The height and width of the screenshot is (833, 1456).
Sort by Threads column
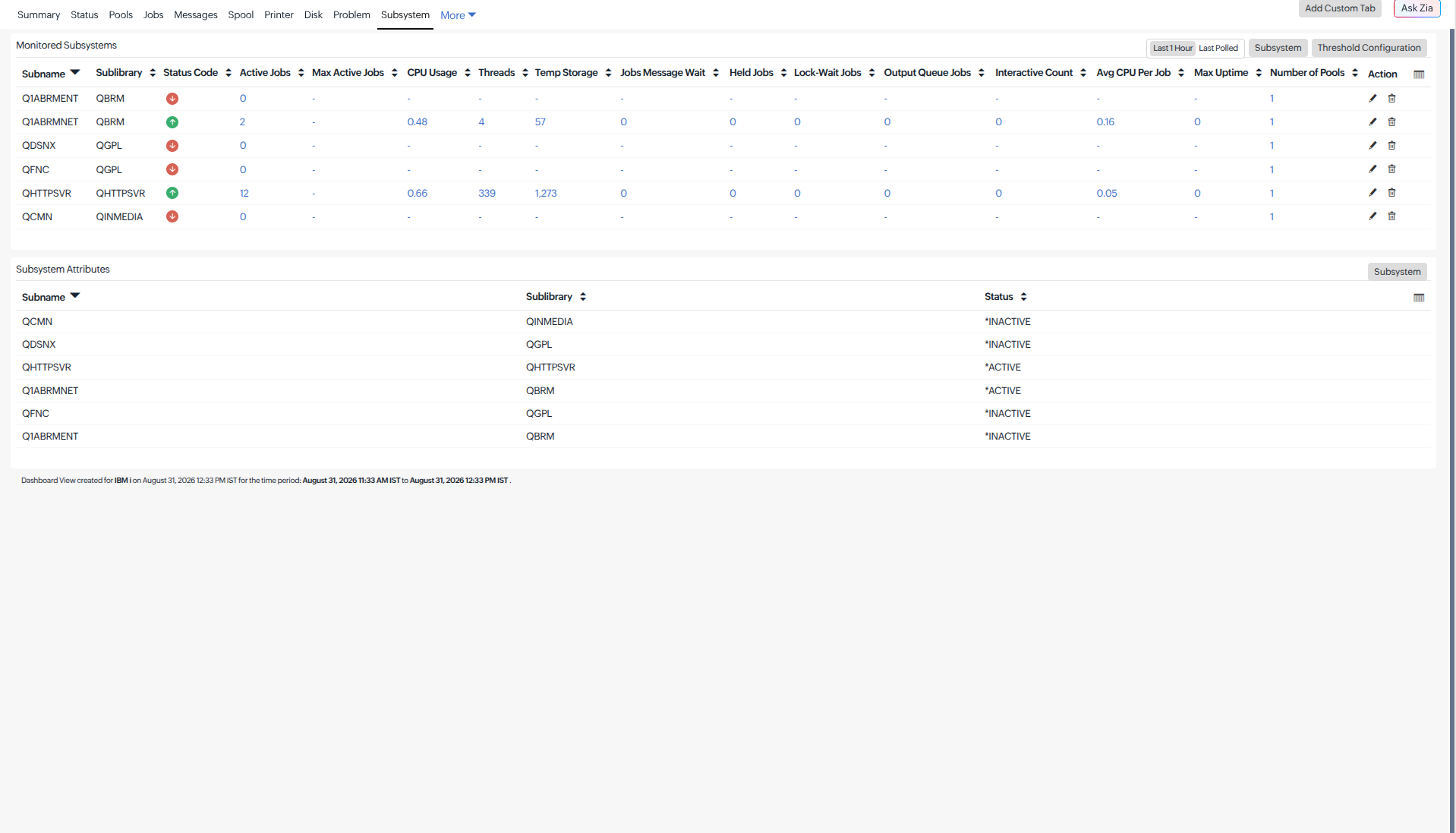(x=503, y=73)
